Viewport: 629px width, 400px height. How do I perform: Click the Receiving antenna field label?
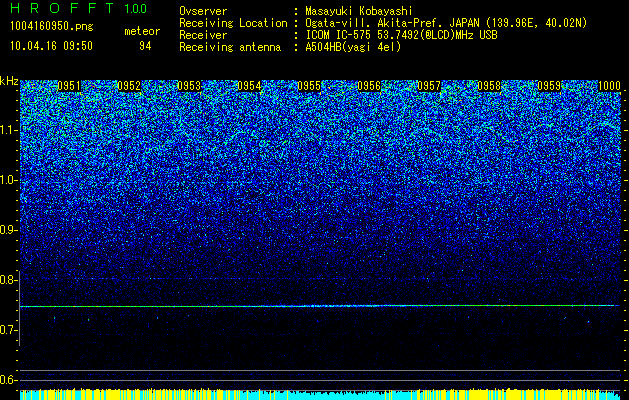coord(230,47)
